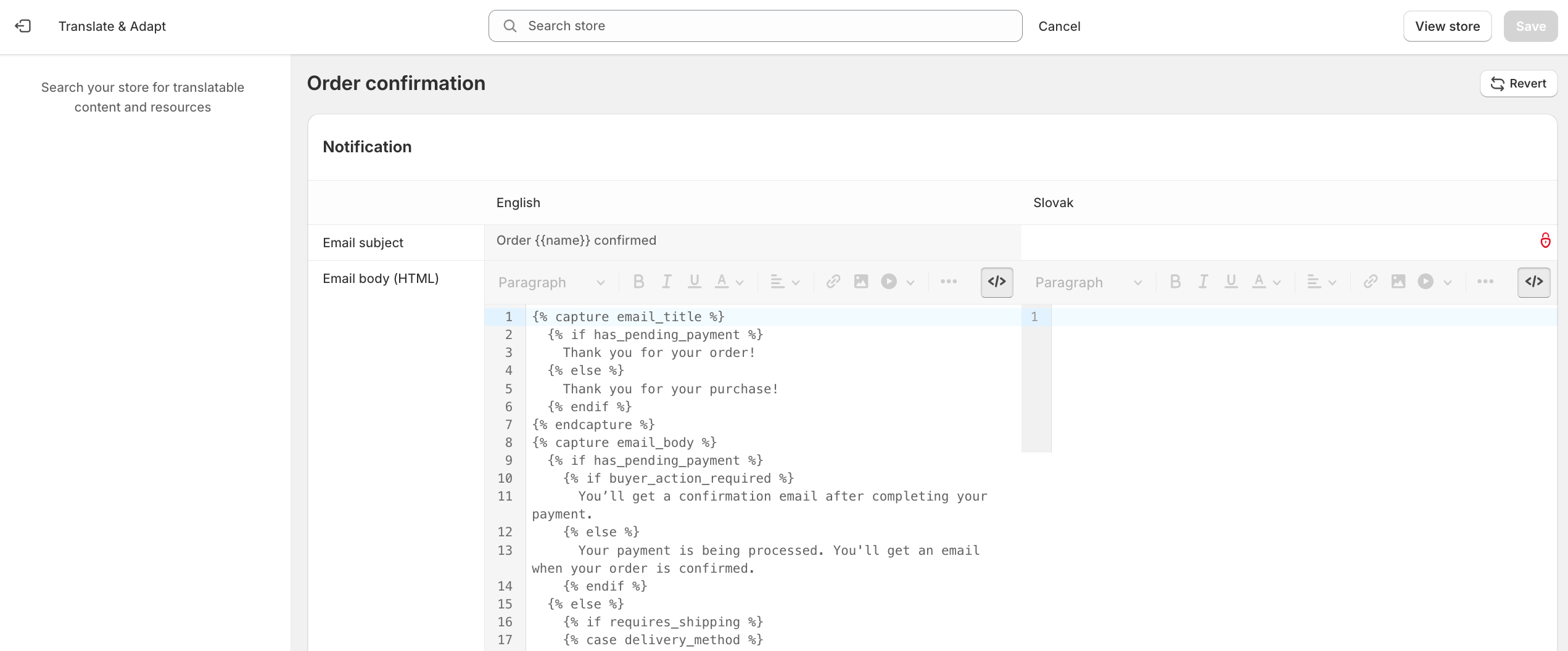Click the Revert button
The height and width of the screenshot is (651, 1568).
(x=1518, y=83)
